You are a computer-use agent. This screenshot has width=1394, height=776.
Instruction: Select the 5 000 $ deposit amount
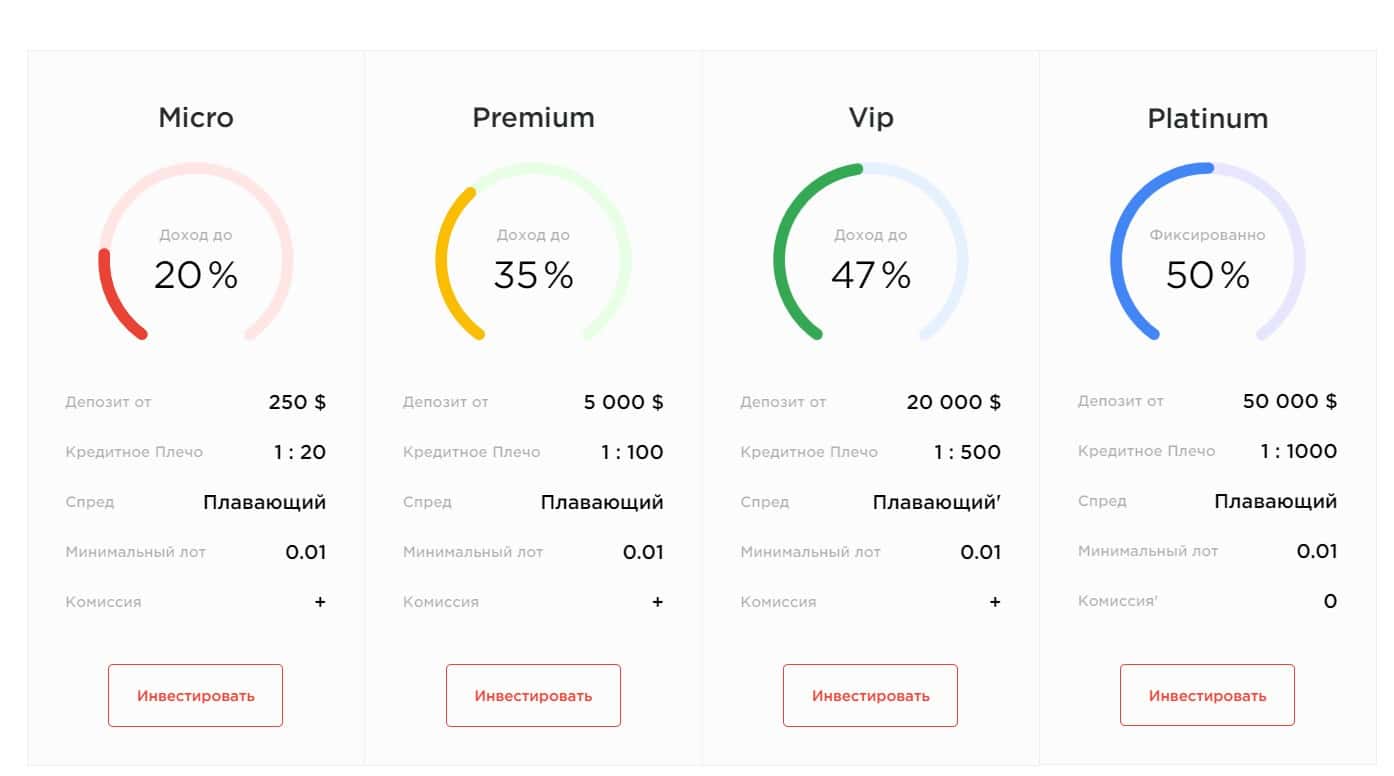point(623,403)
